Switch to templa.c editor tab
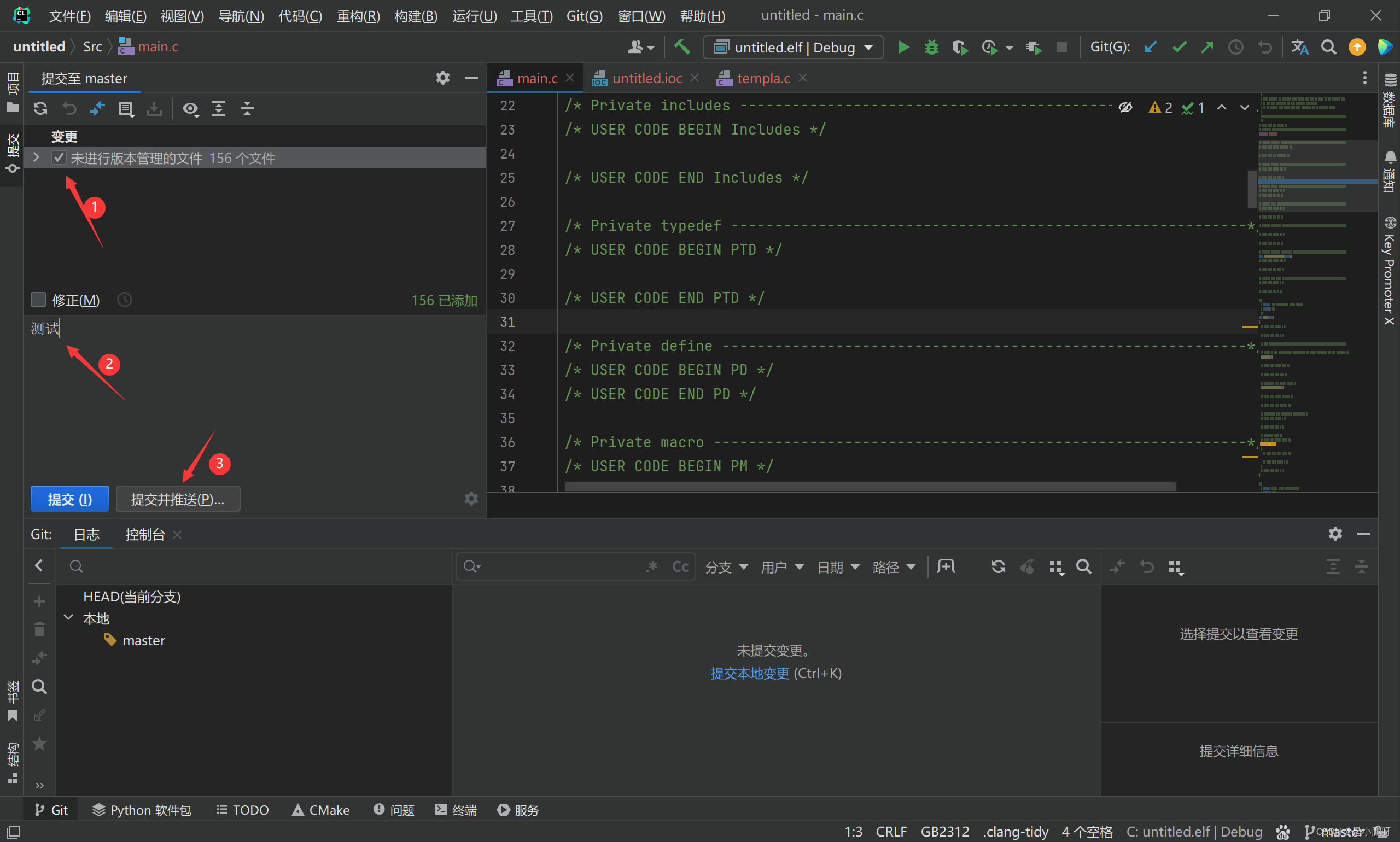The image size is (1400, 842). click(763, 78)
